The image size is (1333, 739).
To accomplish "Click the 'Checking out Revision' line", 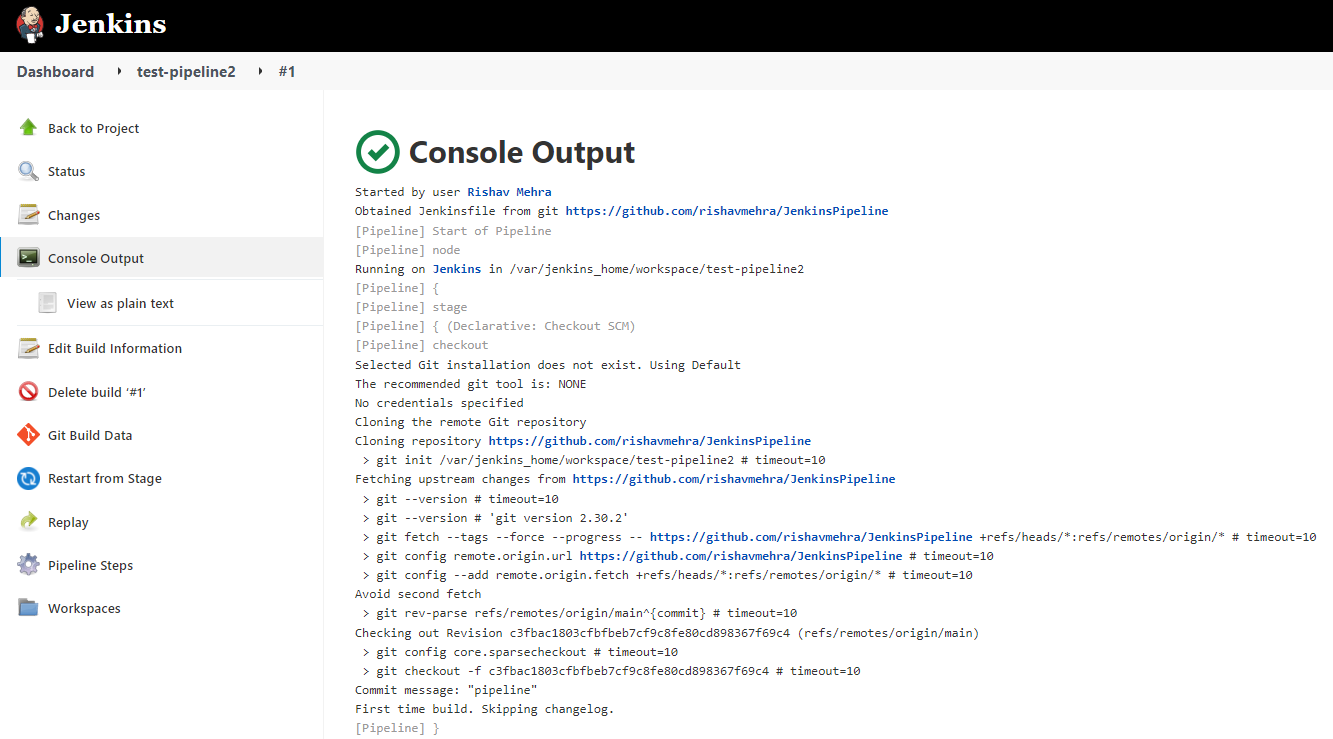I will pos(667,633).
